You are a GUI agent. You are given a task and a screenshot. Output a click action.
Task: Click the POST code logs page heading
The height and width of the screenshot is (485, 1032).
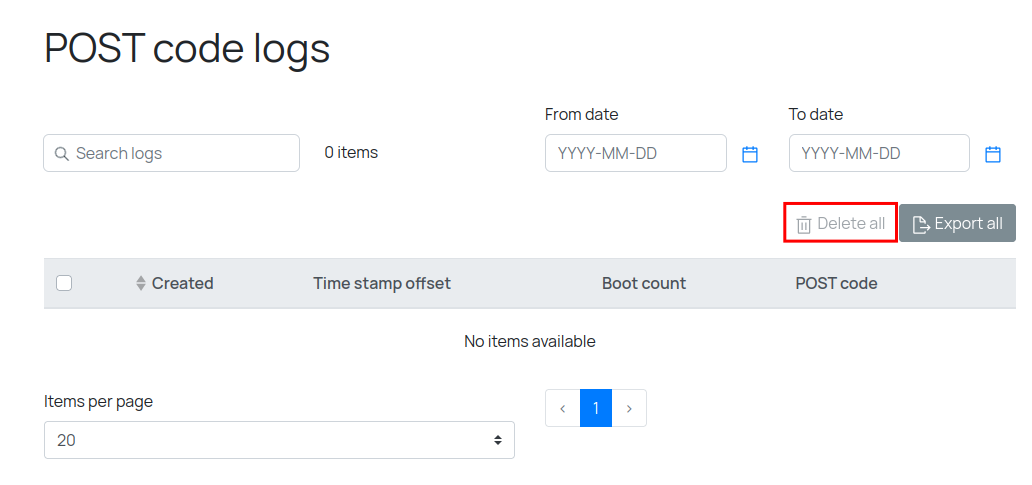[x=187, y=48]
